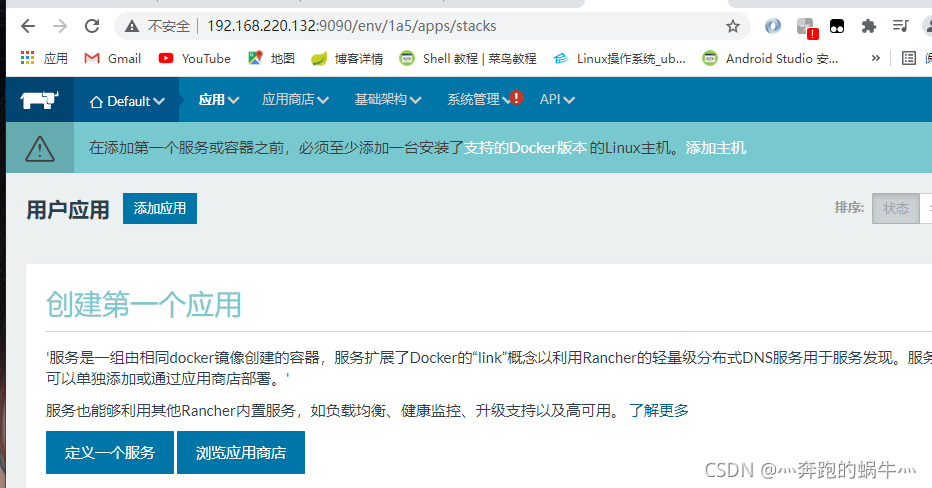Click the not-secure warning triangle icon
This screenshot has height=488, width=932.
click(x=132, y=26)
